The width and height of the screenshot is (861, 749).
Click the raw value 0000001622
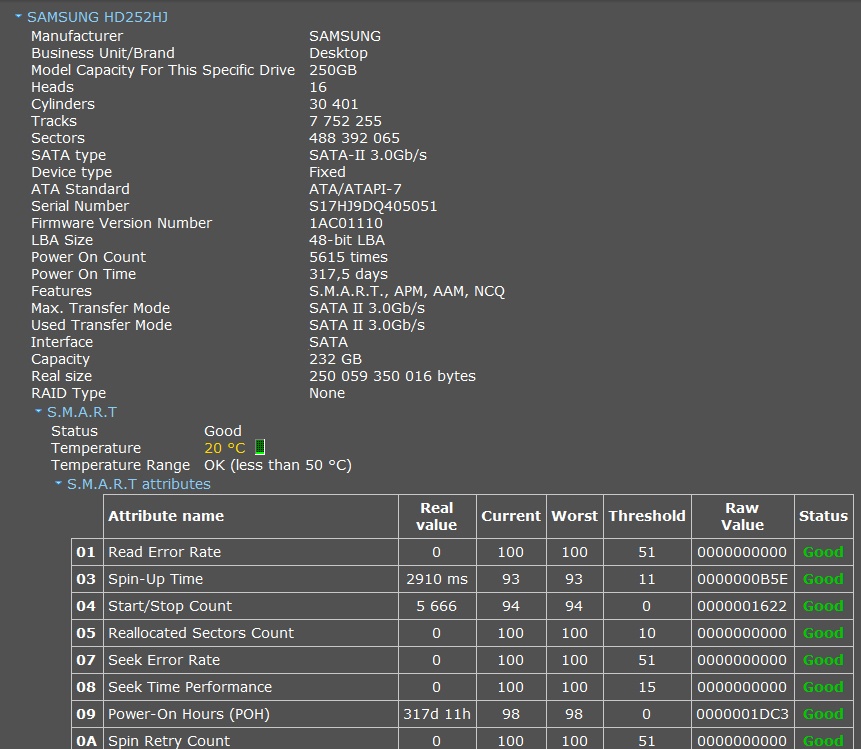[742, 606]
